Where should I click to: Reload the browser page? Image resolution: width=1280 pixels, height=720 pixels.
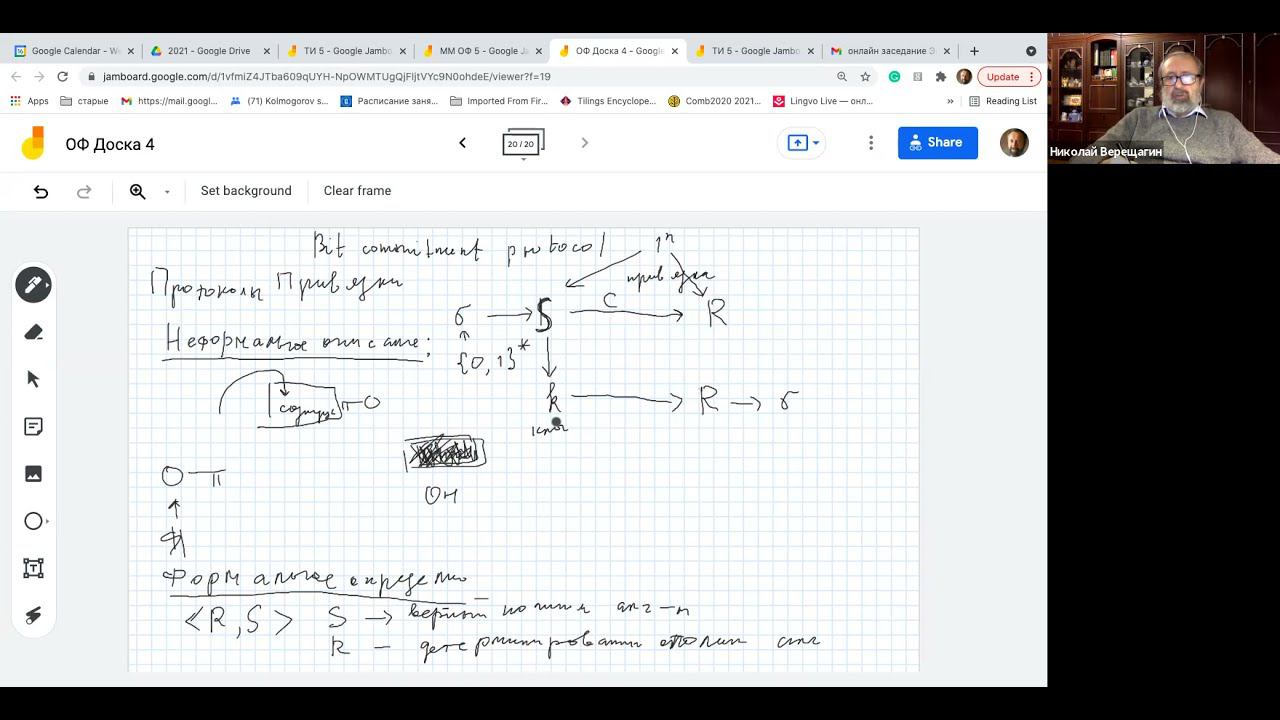62,76
